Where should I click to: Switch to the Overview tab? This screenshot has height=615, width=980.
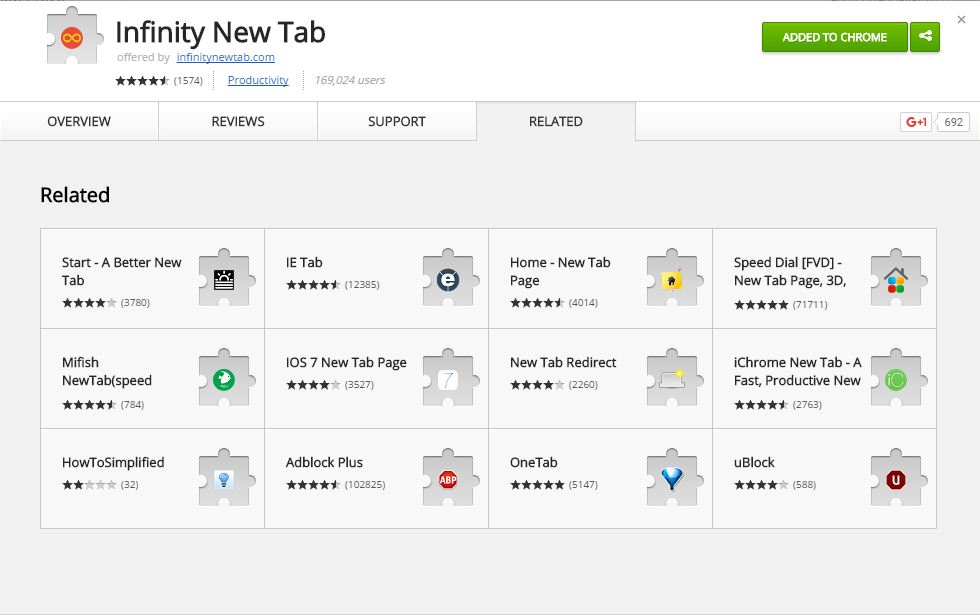(79, 121)
